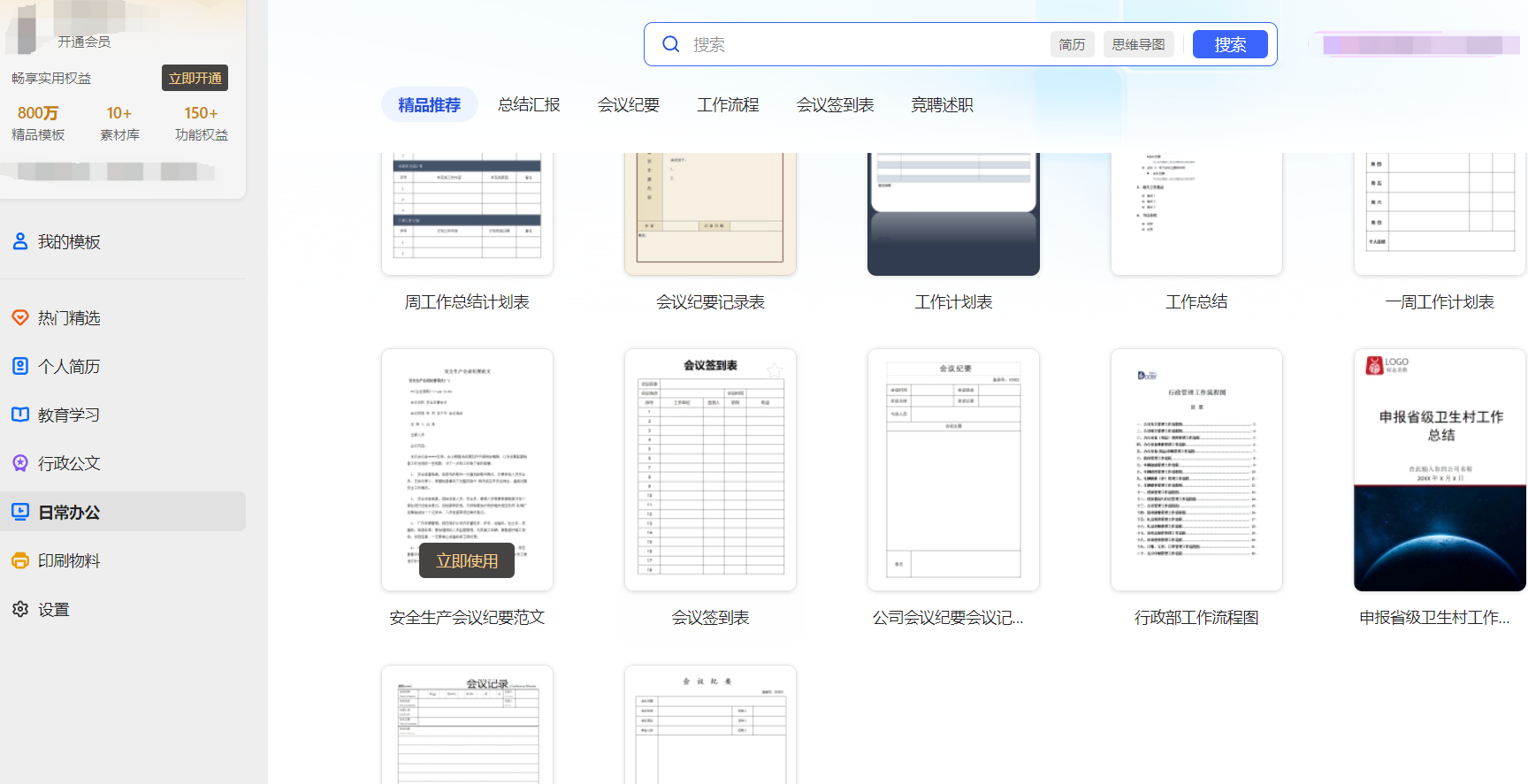This screenshot has height=784, width=1528.
Task: Open the 一周工作计划表 template thumbnail
Action: click(x=1440, y=213)
